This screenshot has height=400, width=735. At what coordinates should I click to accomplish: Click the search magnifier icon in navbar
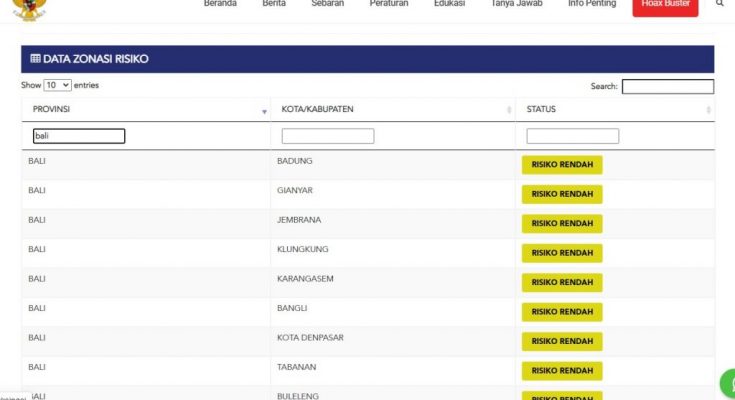point(720,4)
